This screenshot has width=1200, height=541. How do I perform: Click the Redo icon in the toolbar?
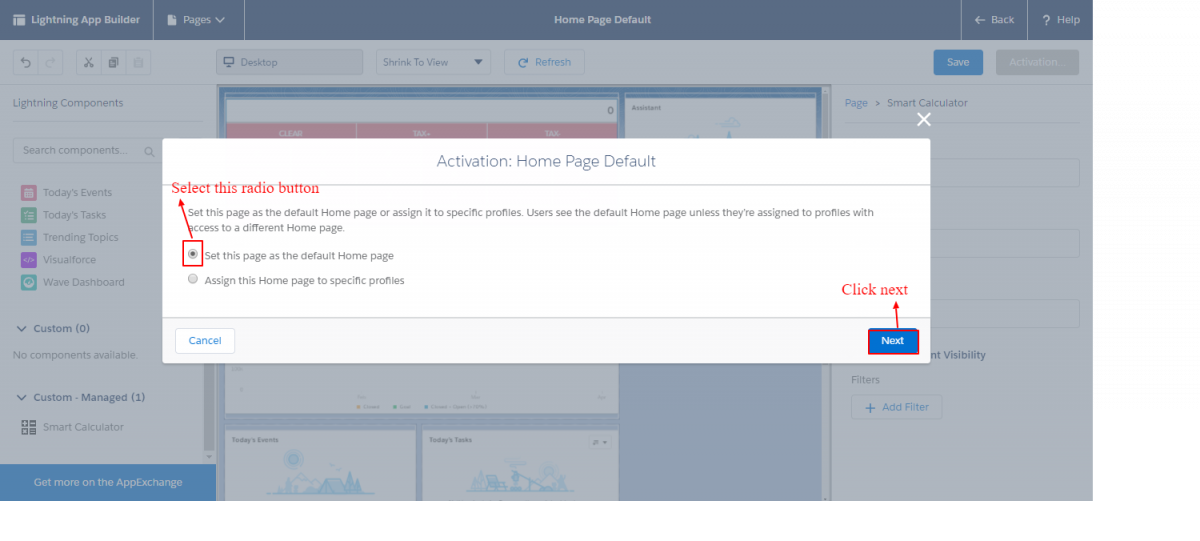click(50, 62)
